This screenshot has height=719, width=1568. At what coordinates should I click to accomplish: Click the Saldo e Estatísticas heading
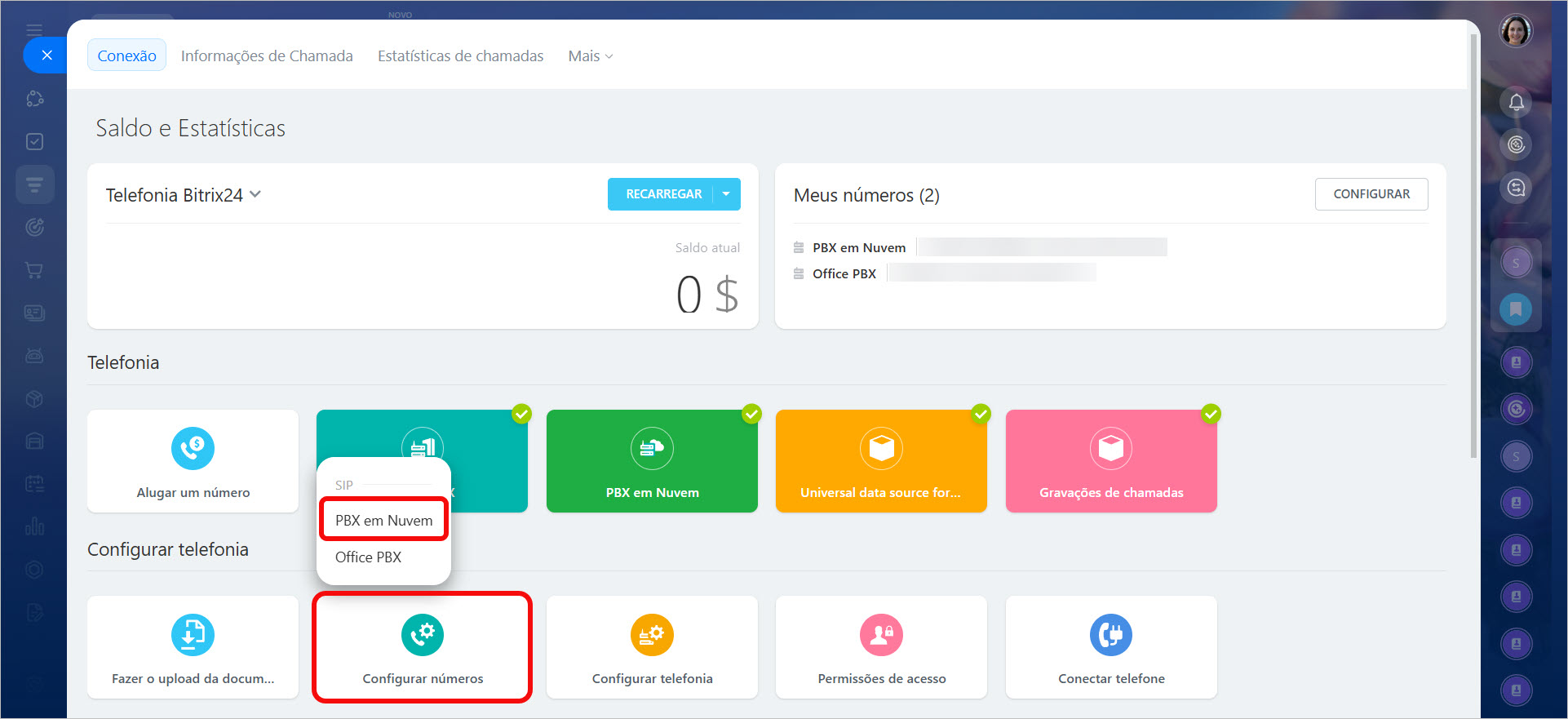pyautogui.click(x=190, y=128)
